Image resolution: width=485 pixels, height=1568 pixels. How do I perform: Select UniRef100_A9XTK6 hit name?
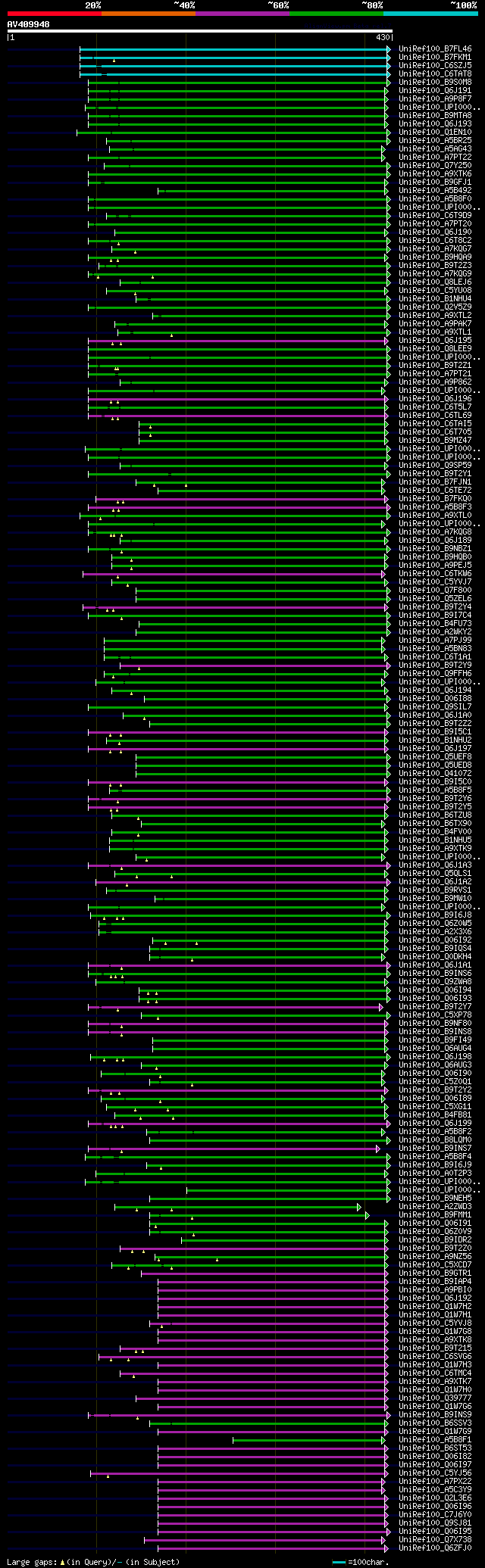tap(435, 174)
